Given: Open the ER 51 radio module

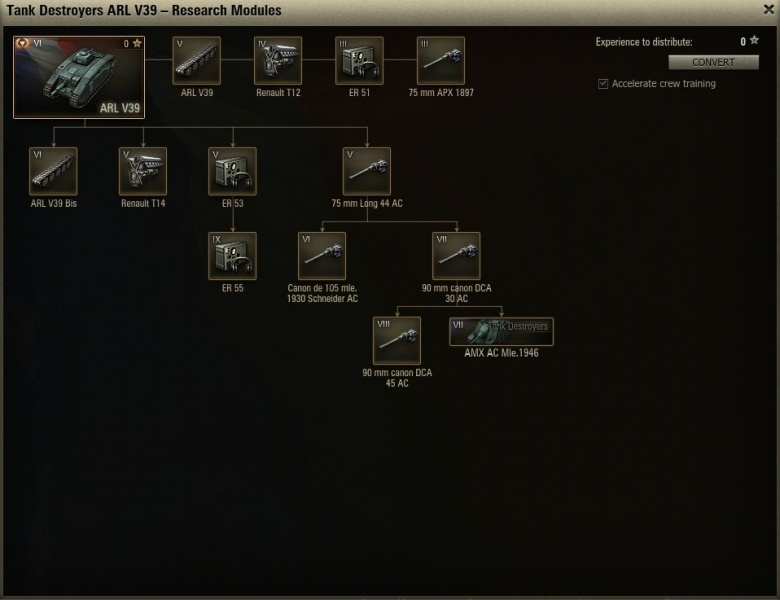Looking at the screenshot, I should (x=359, y=60).
